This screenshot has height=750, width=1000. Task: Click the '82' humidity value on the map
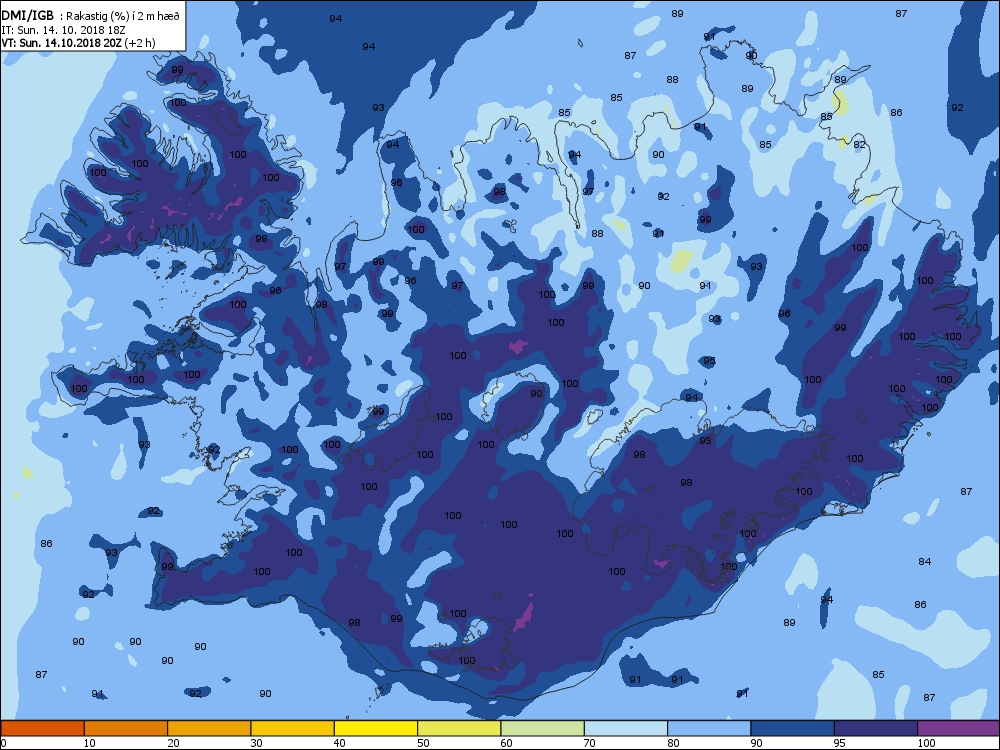(x=859, y=145)
